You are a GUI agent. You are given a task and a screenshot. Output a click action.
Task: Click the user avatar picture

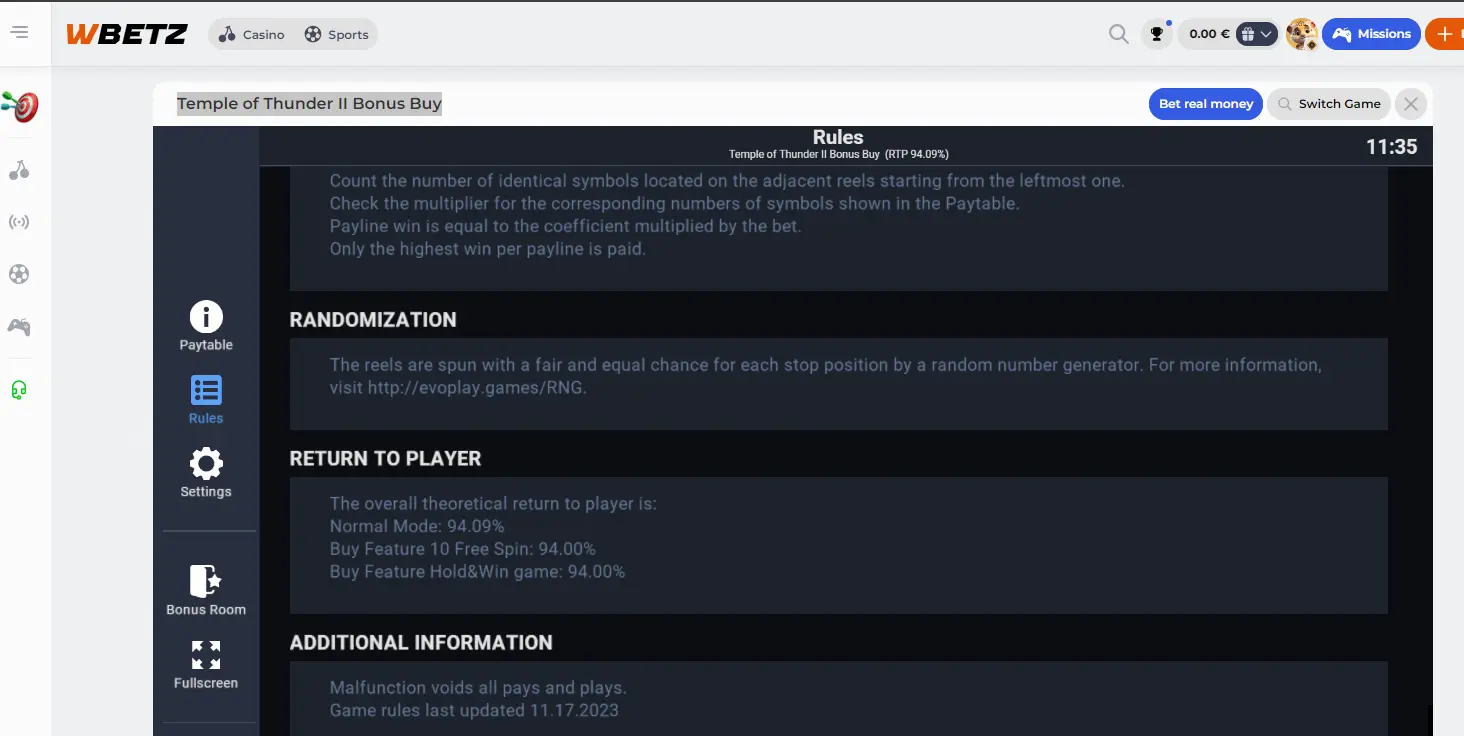pyautogui.click(x=1301, y=34)
